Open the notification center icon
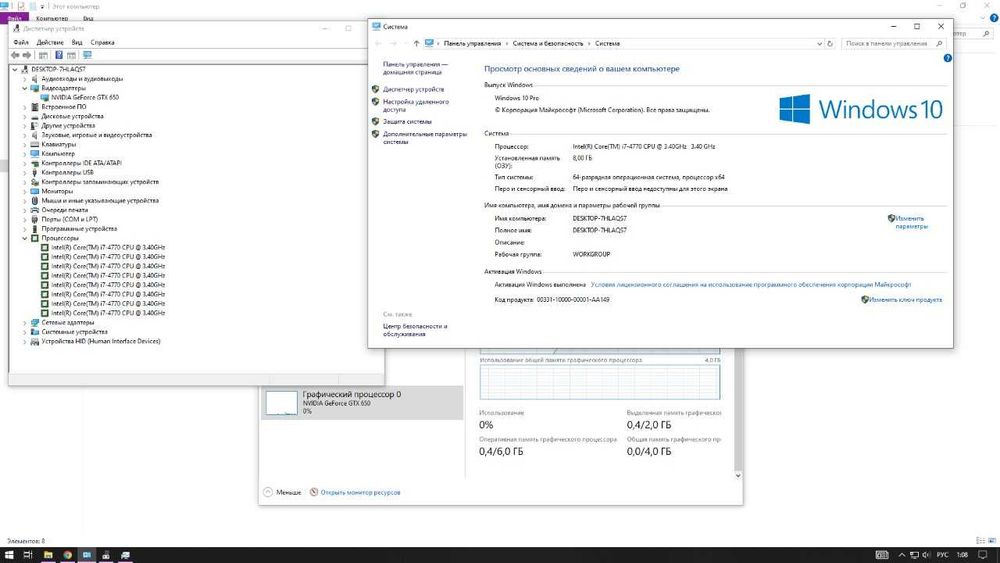Image resolution: width=1000 pixels, height=563 pixels. click(983, 555)
